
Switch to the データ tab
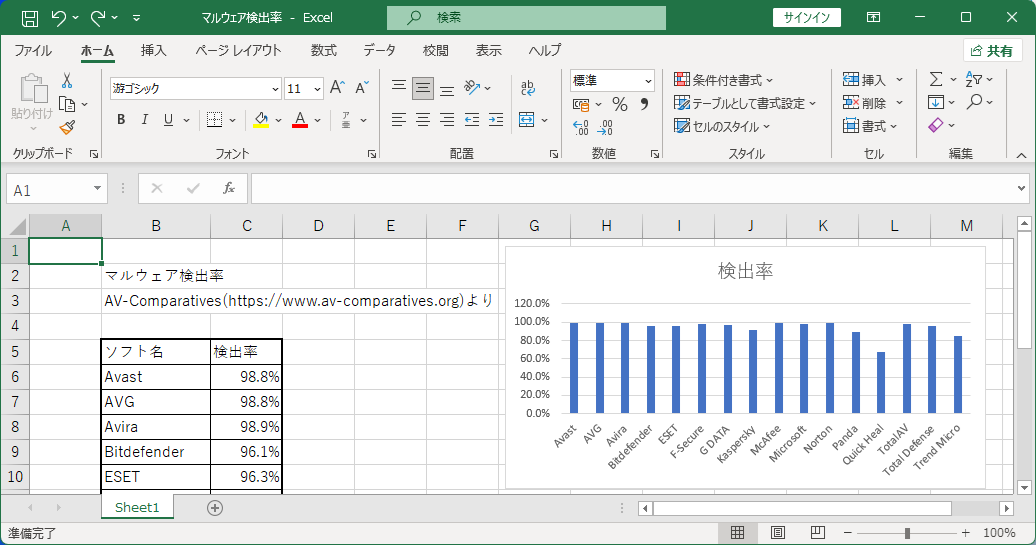(379, 50)
